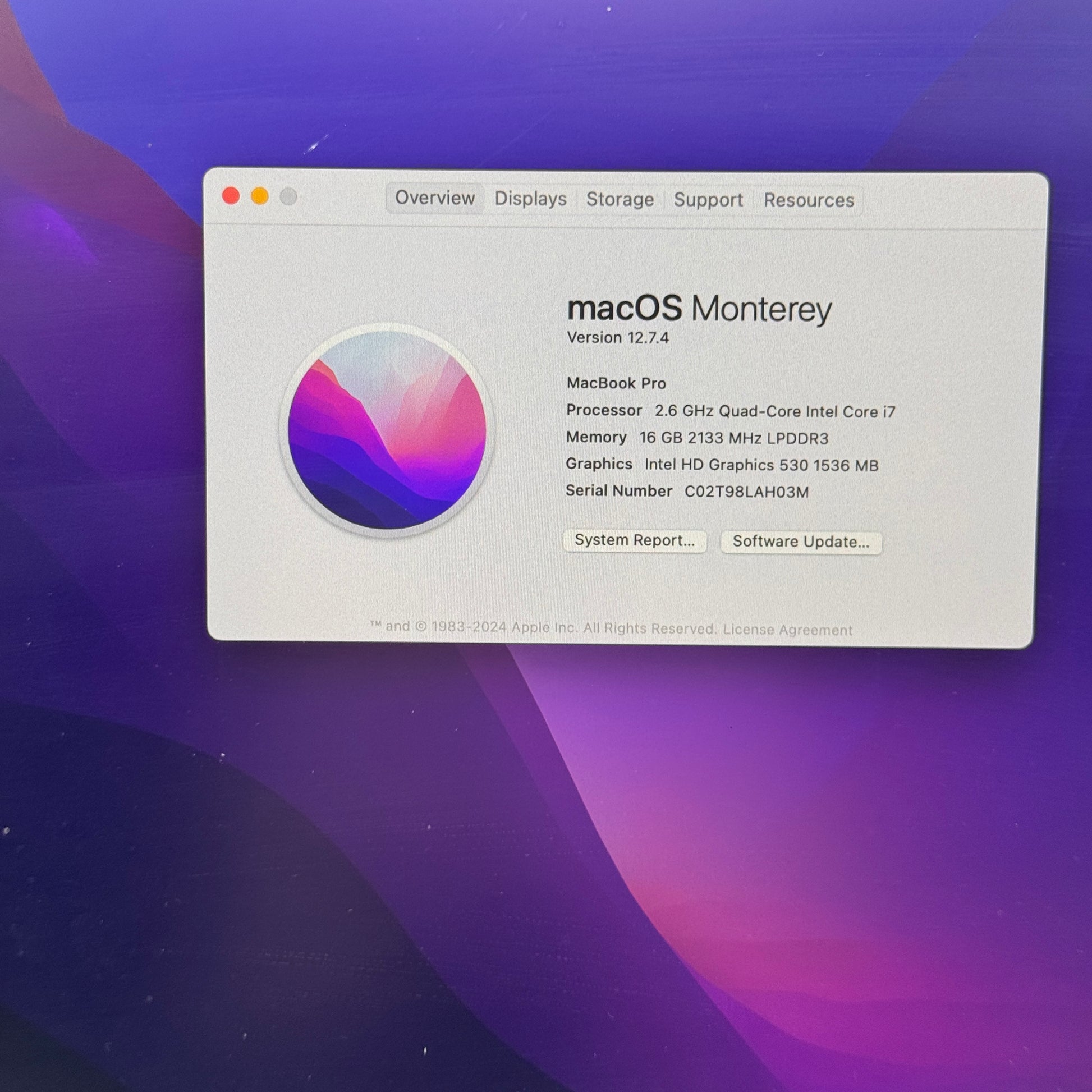This screenshot has width=1092, height=1092.
Task: Open the Displays tab
Action: tap(530, 199)
